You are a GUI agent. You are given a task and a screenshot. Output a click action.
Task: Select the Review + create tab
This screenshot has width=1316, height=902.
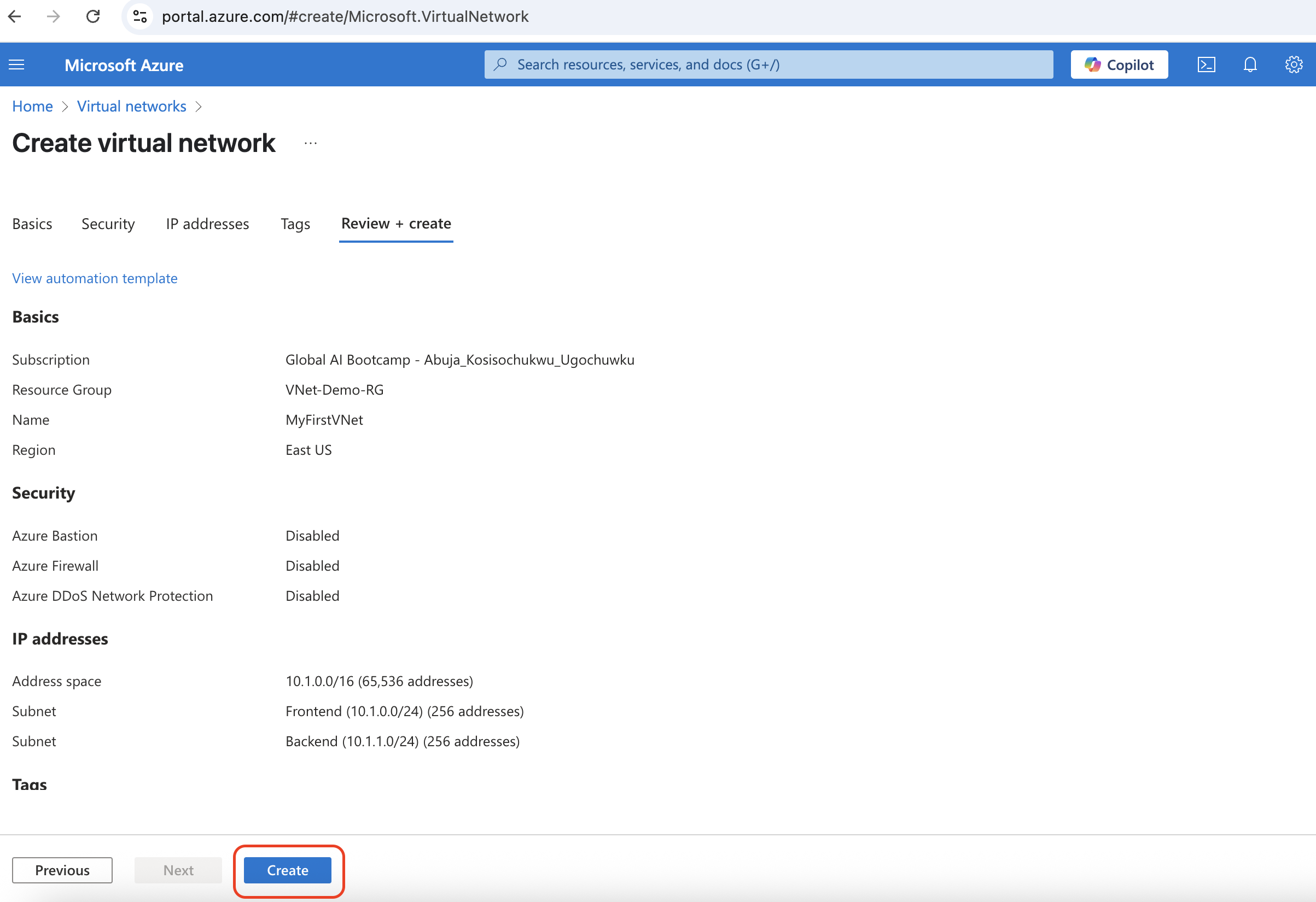click(397, 224)
